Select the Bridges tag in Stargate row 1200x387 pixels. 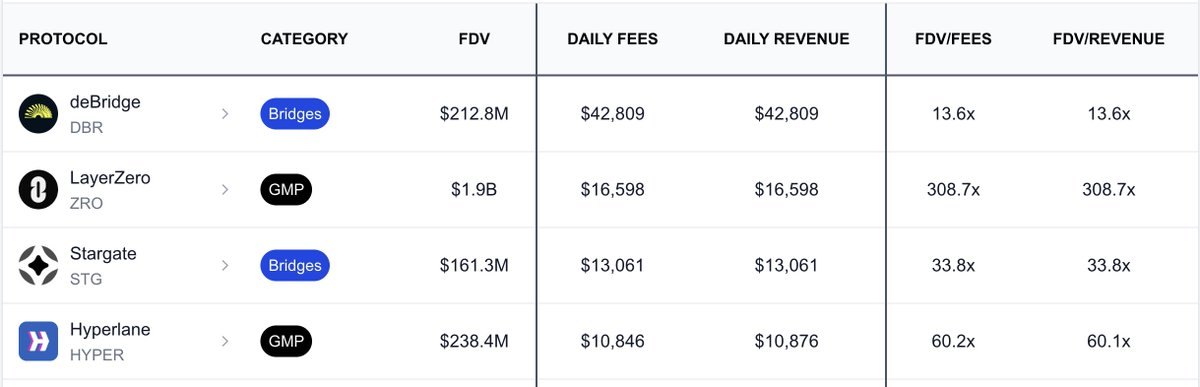[x=295, y=266]
